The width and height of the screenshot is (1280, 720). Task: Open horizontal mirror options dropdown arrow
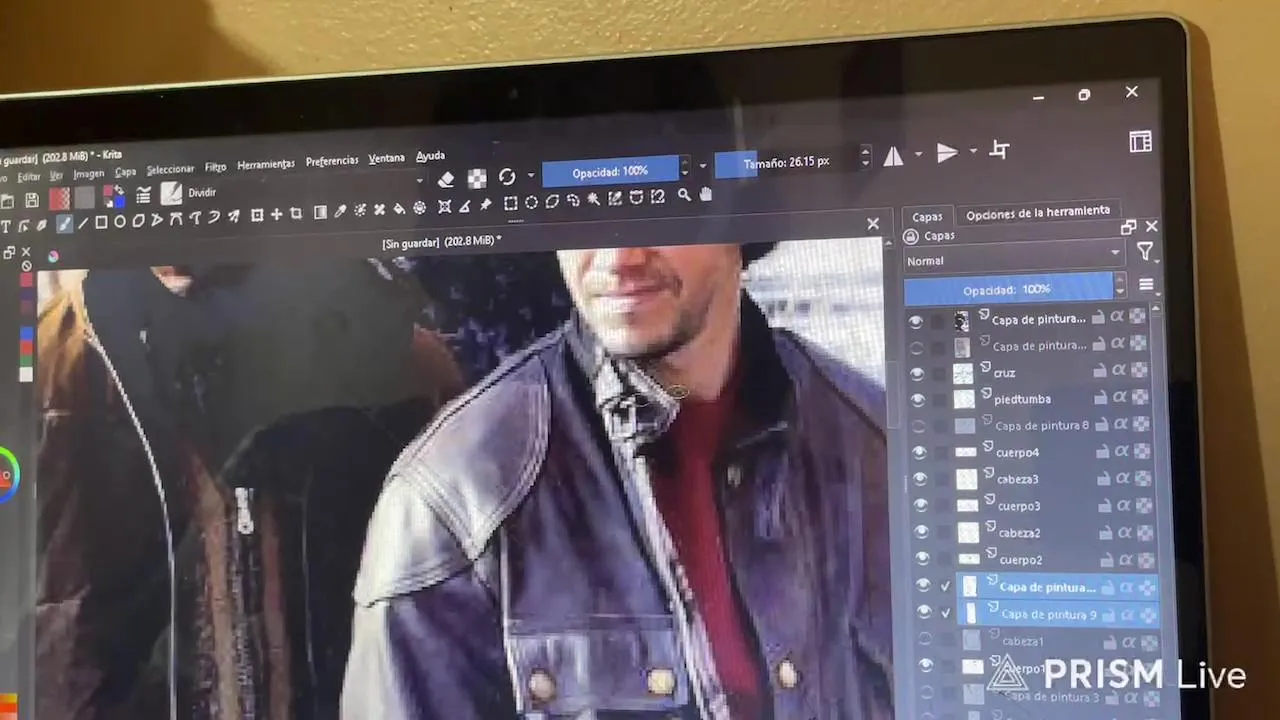918,155
